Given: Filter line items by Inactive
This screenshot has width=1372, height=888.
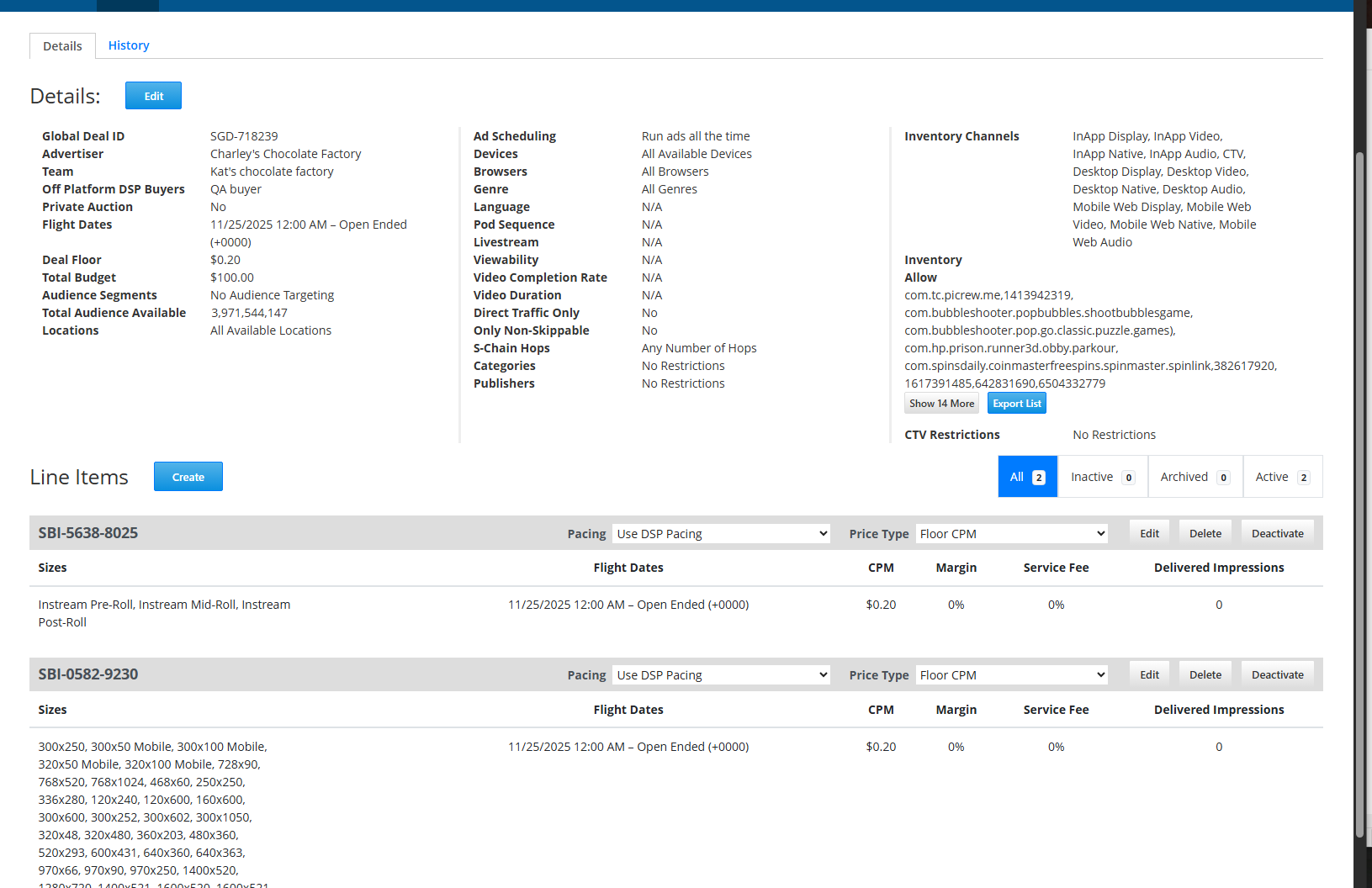Looking at the screenshot, I should 1102,477.
